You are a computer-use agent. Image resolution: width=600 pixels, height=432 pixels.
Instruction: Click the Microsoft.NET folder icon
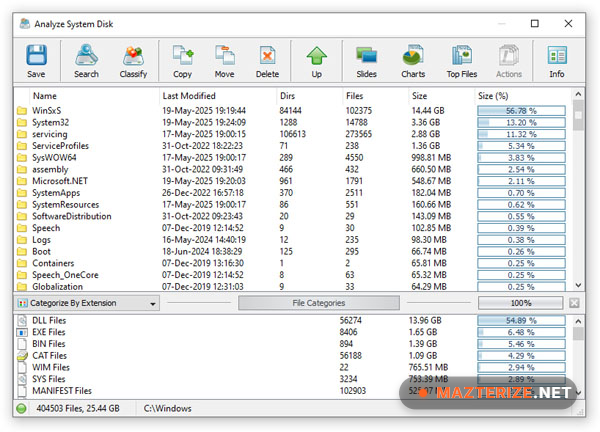point(22,181)
